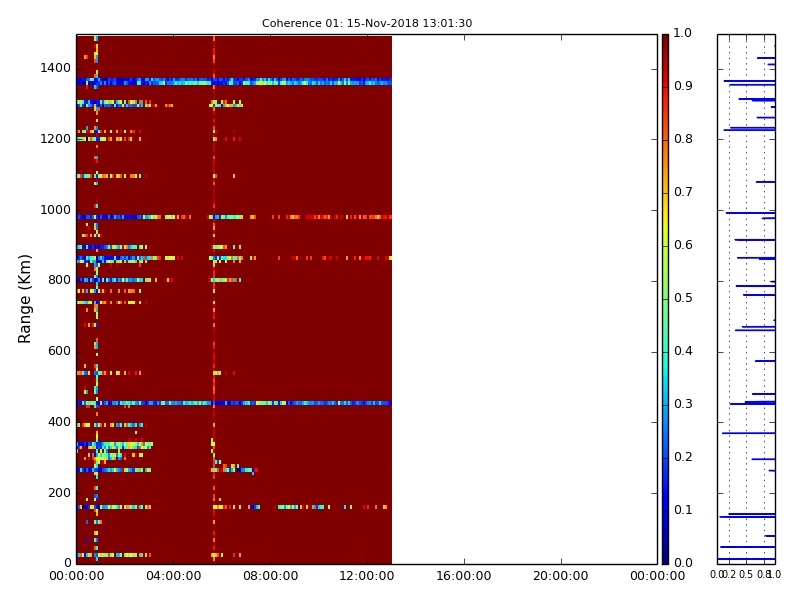This screenshot has width=800, height=600.
Task: Click the 600 range tick label
Action: (59, 351)
